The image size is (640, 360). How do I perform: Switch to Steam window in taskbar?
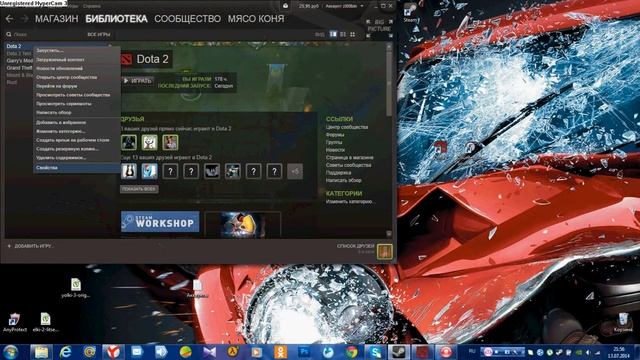pos(398,352)
